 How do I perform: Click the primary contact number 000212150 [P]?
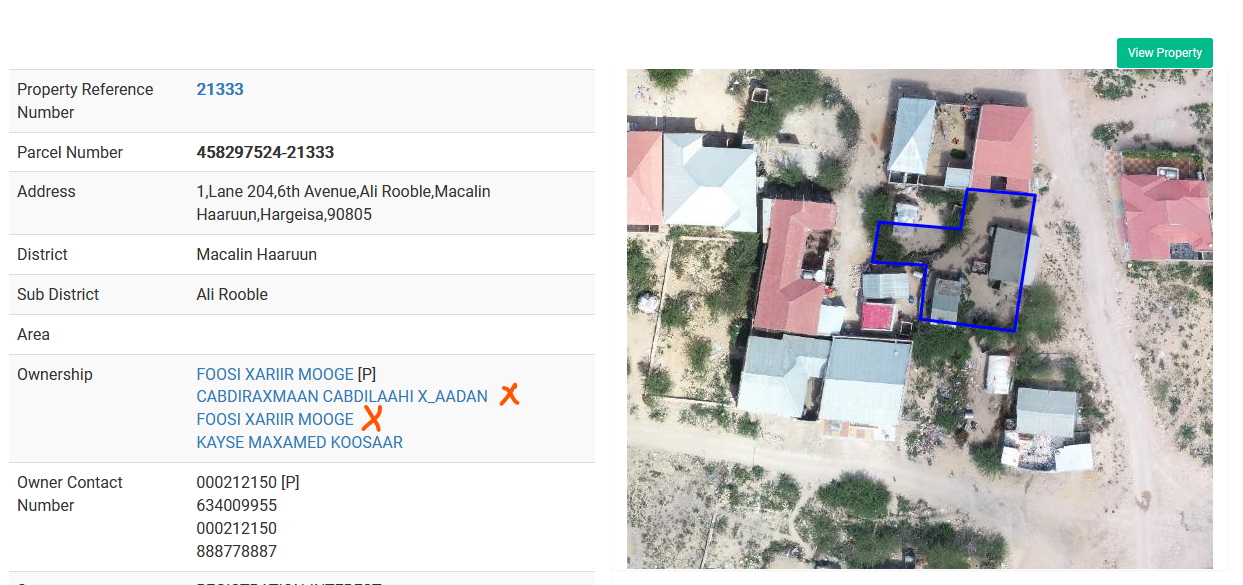[x=248, y=482]
